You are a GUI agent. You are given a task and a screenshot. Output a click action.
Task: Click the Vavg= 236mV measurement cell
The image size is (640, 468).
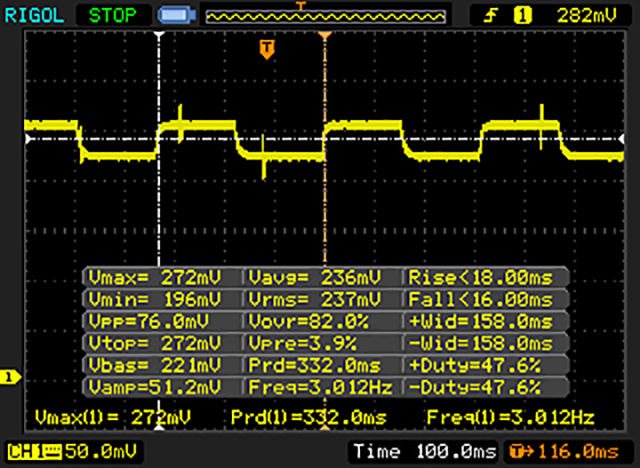point(322,277)
